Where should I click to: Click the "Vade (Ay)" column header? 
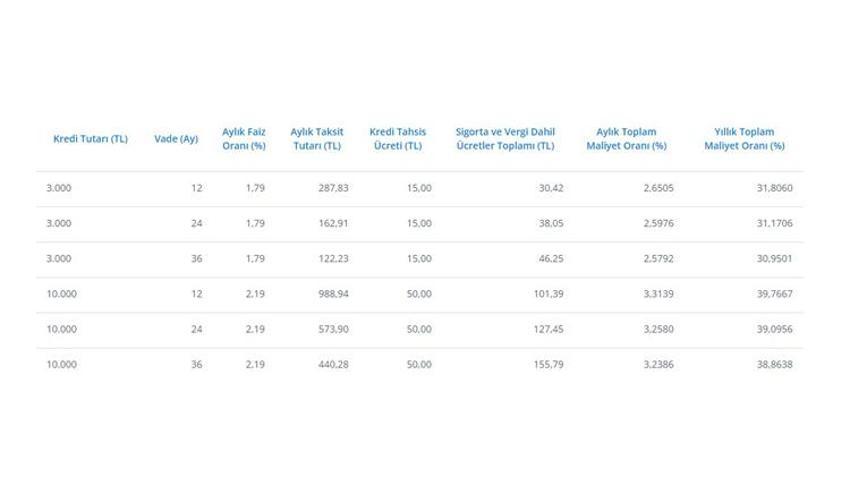click(x=176, y=139)
